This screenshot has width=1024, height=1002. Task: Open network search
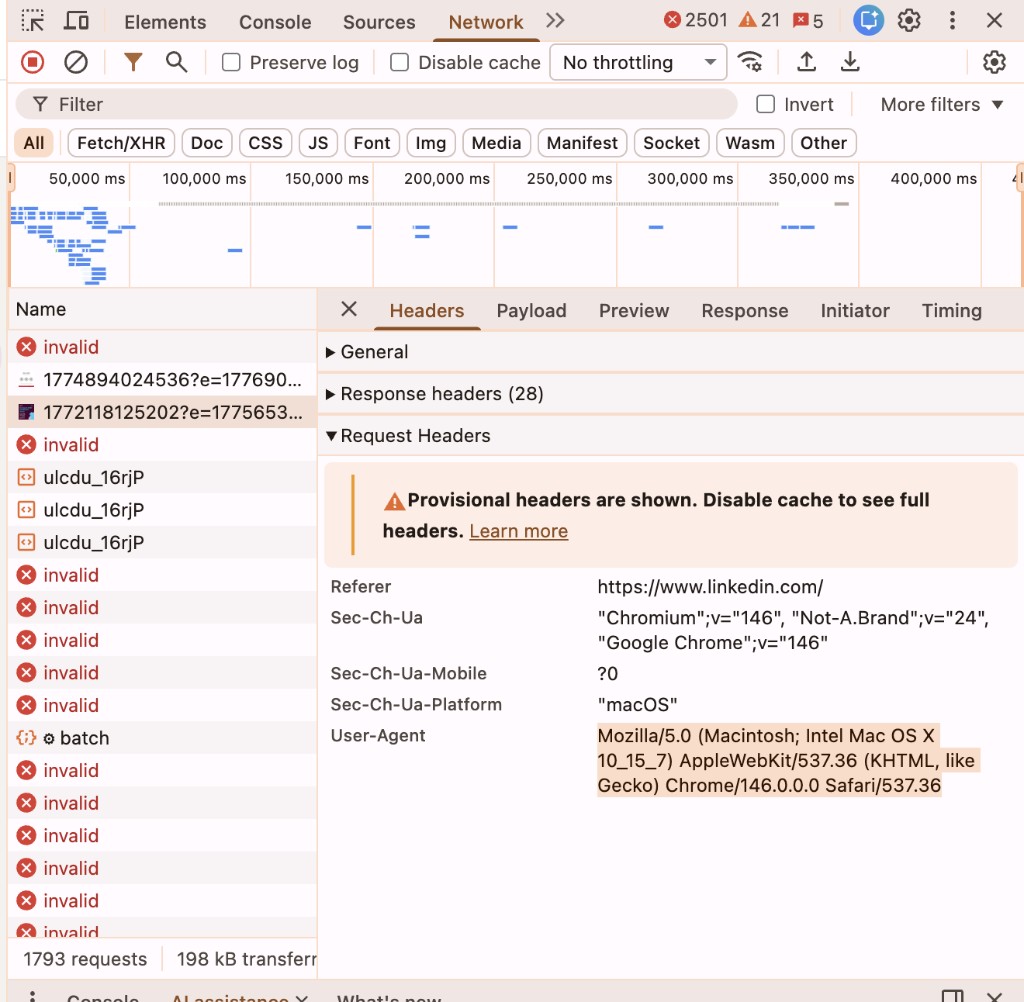point(176,62)
